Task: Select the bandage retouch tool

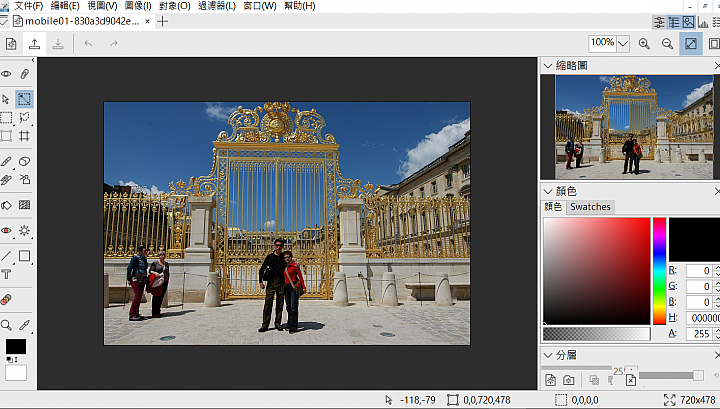Action: tap(6, 300)
